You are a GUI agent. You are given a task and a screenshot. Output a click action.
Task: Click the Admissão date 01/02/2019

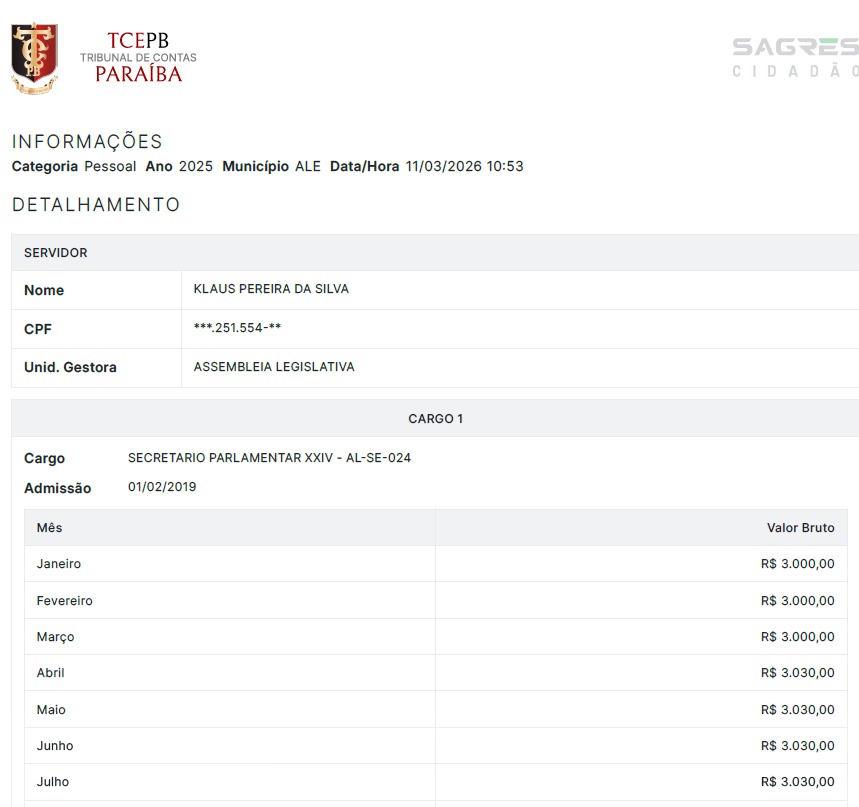[162, 486]
